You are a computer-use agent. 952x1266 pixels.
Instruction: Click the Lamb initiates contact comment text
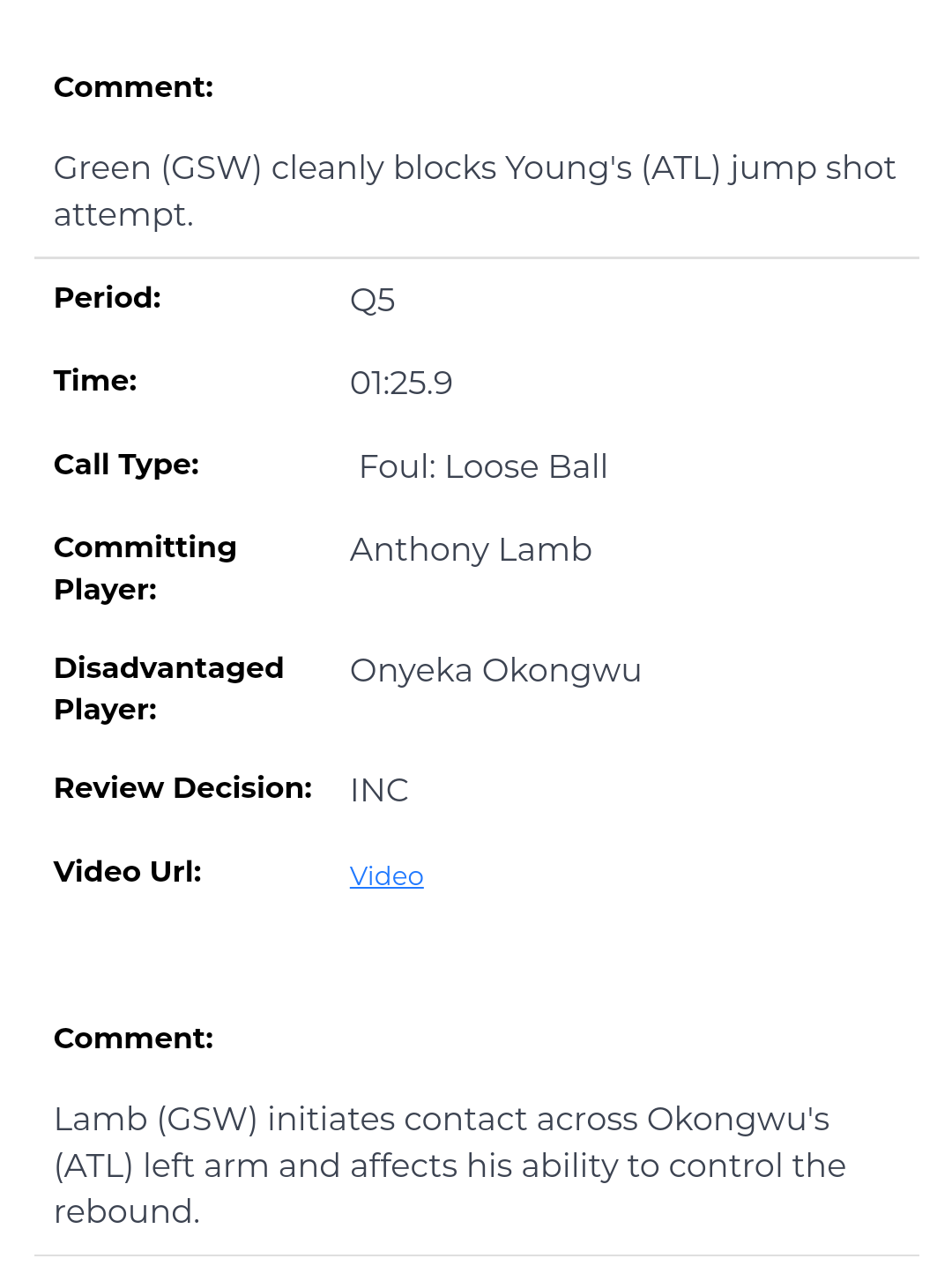(450, 1165)
